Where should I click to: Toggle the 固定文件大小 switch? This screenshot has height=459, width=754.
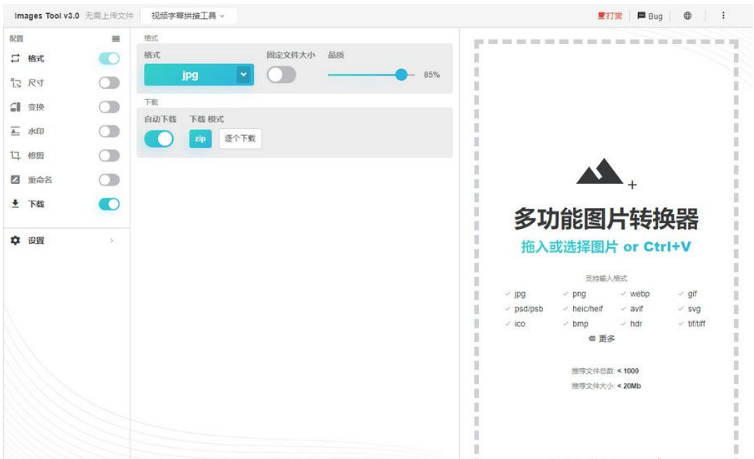click(281, 75)
